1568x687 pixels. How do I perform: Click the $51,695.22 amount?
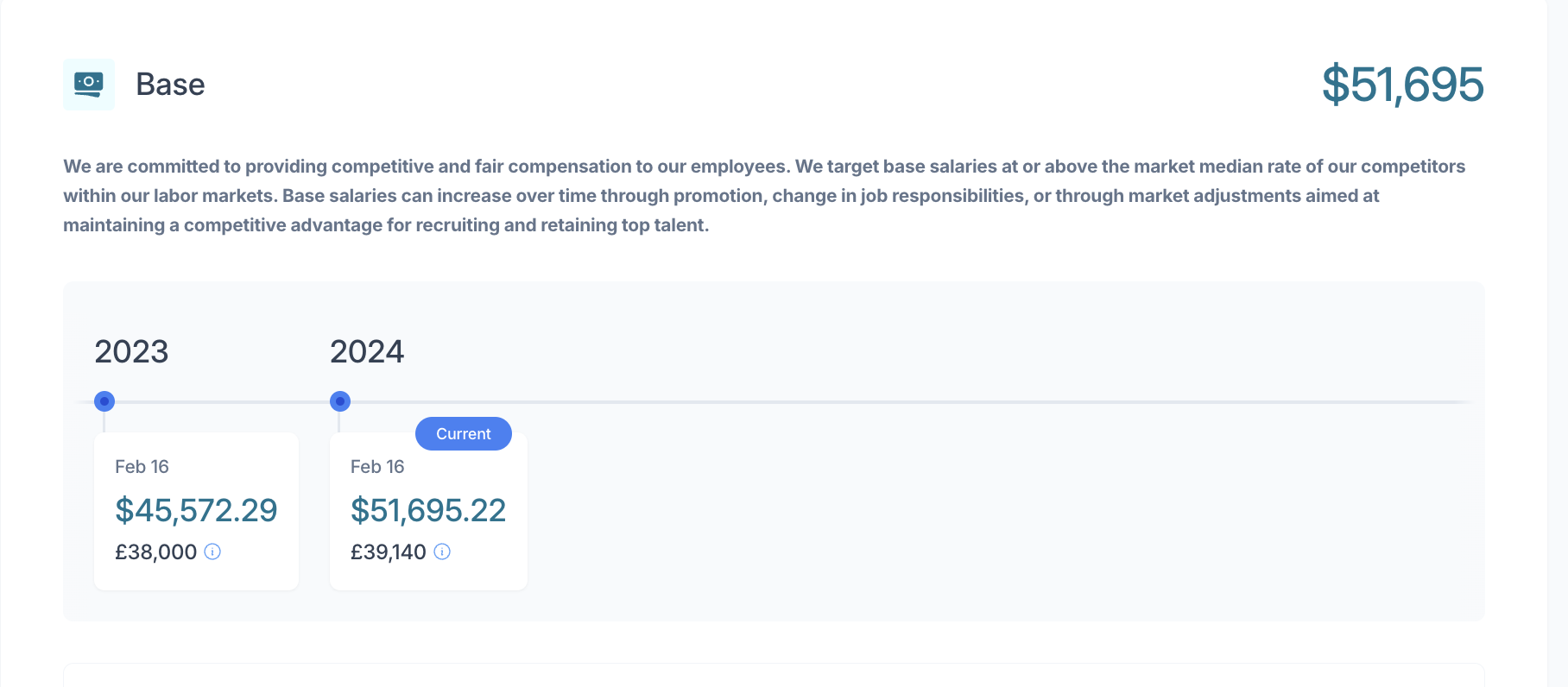(x=428, y=510)
